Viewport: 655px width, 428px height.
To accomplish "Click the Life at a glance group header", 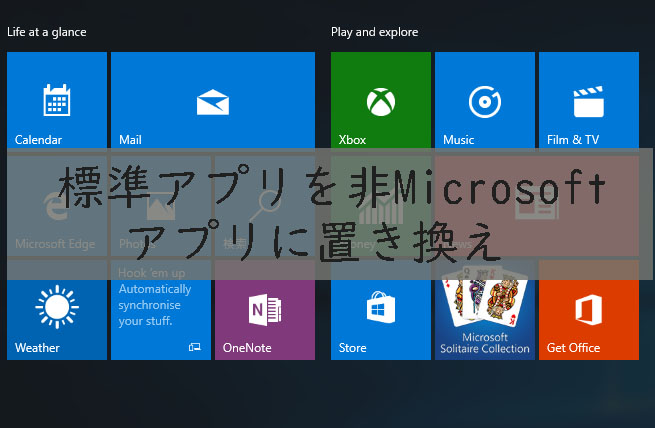I will tap(47, 32).
